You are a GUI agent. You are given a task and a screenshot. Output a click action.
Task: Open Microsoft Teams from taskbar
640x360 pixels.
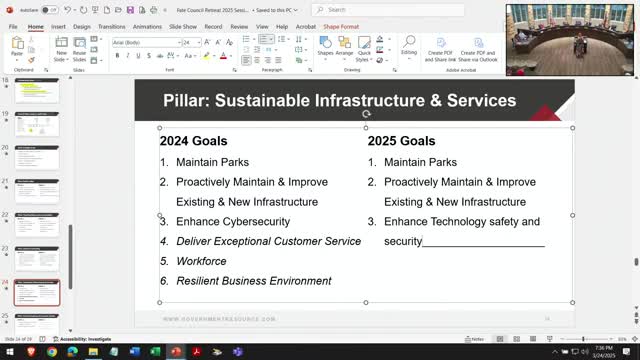(x=238, y=351)
